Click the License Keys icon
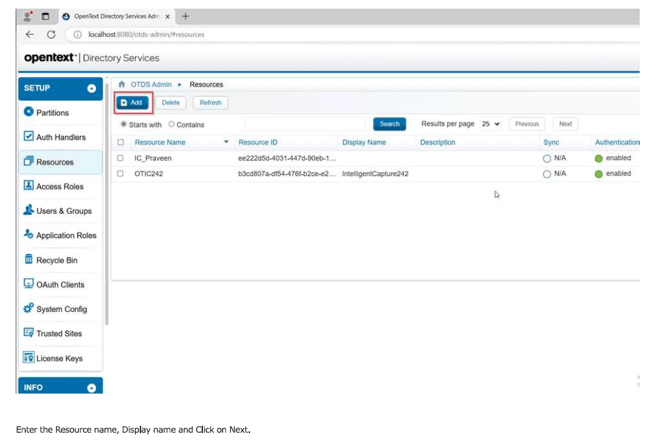Screen dimensions: 670x443 28,357
